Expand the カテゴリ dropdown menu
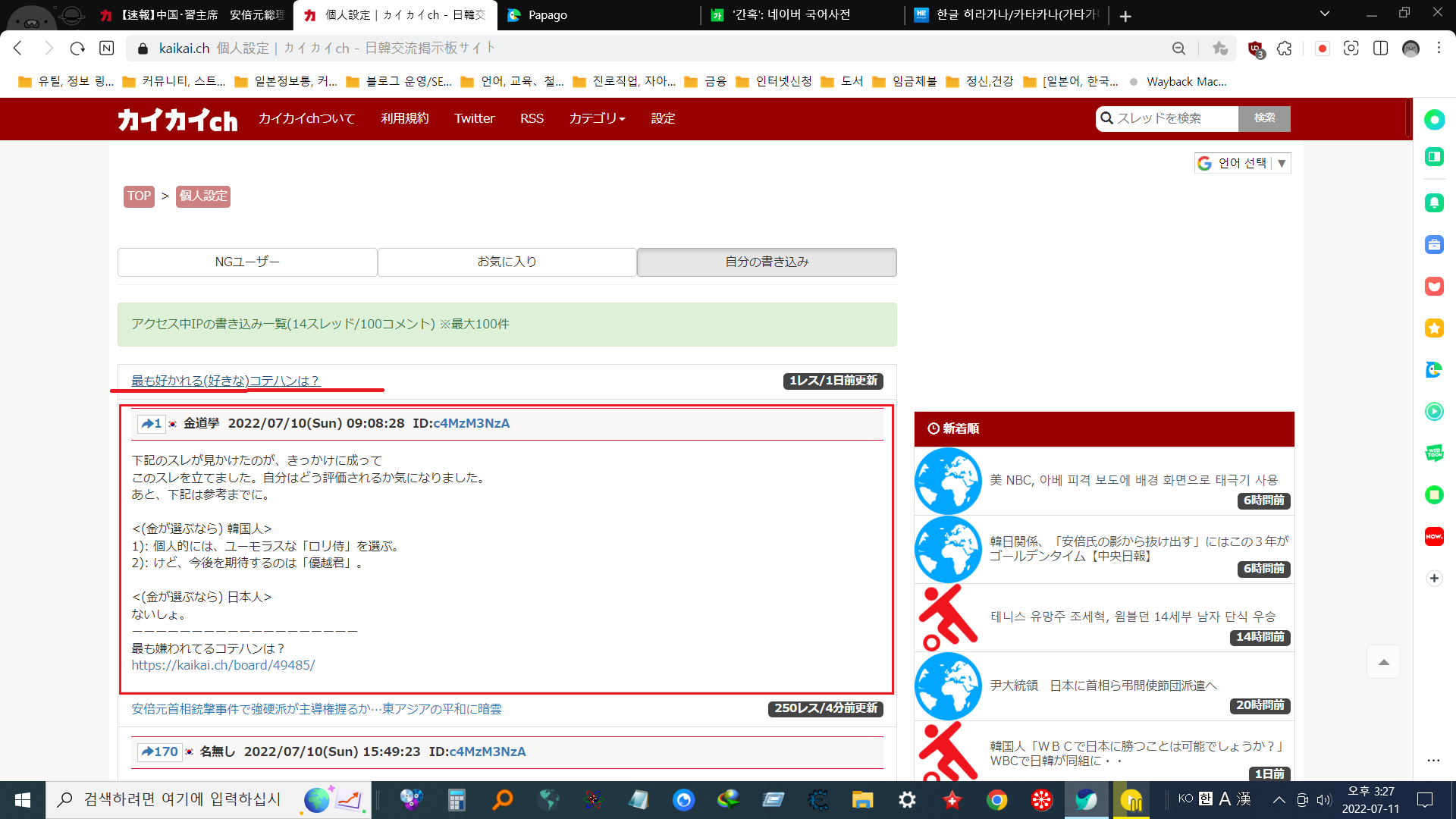Image resolution: width=1456 pixels, height=819 pixels. point(597,118)
